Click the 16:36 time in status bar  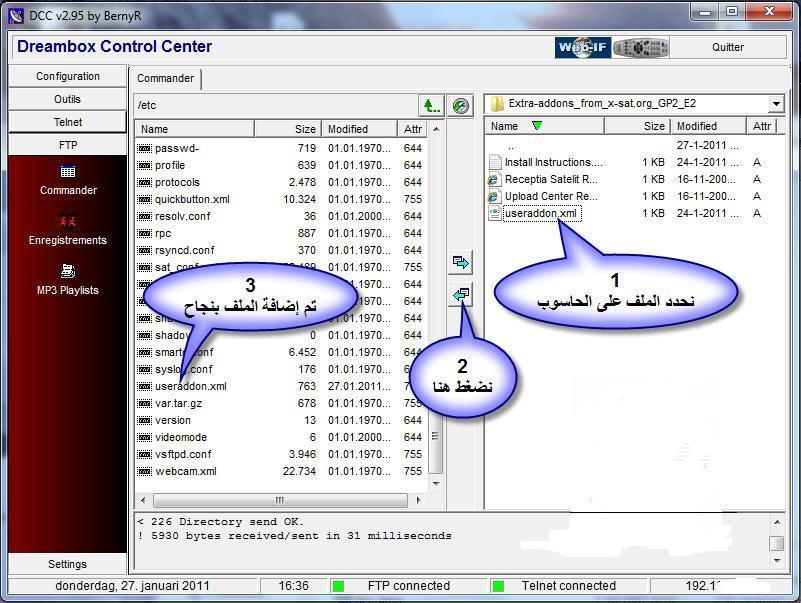click(x=294, y=586)
